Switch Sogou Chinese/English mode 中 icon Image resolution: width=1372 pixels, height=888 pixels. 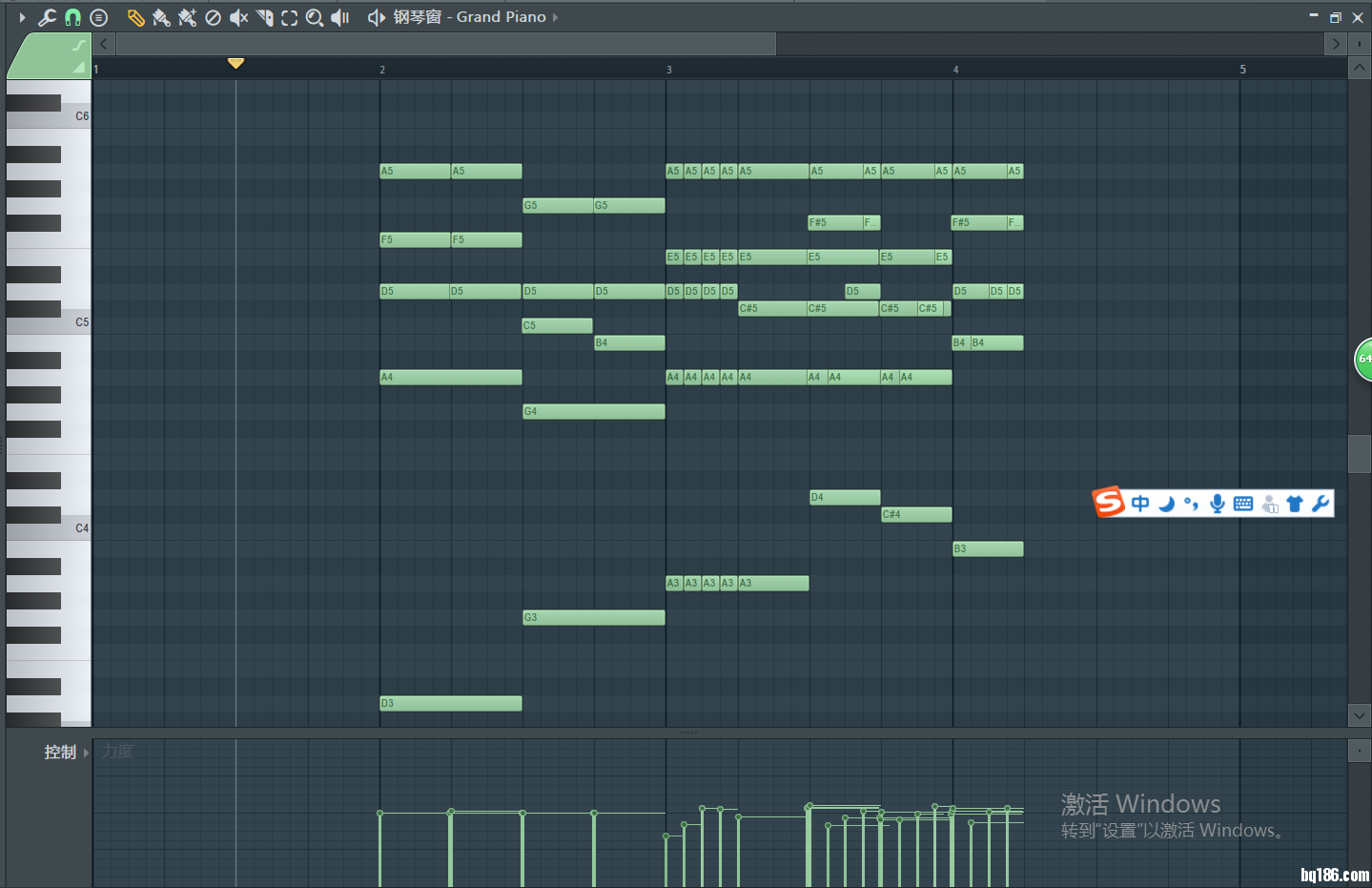coord(1140,504)
